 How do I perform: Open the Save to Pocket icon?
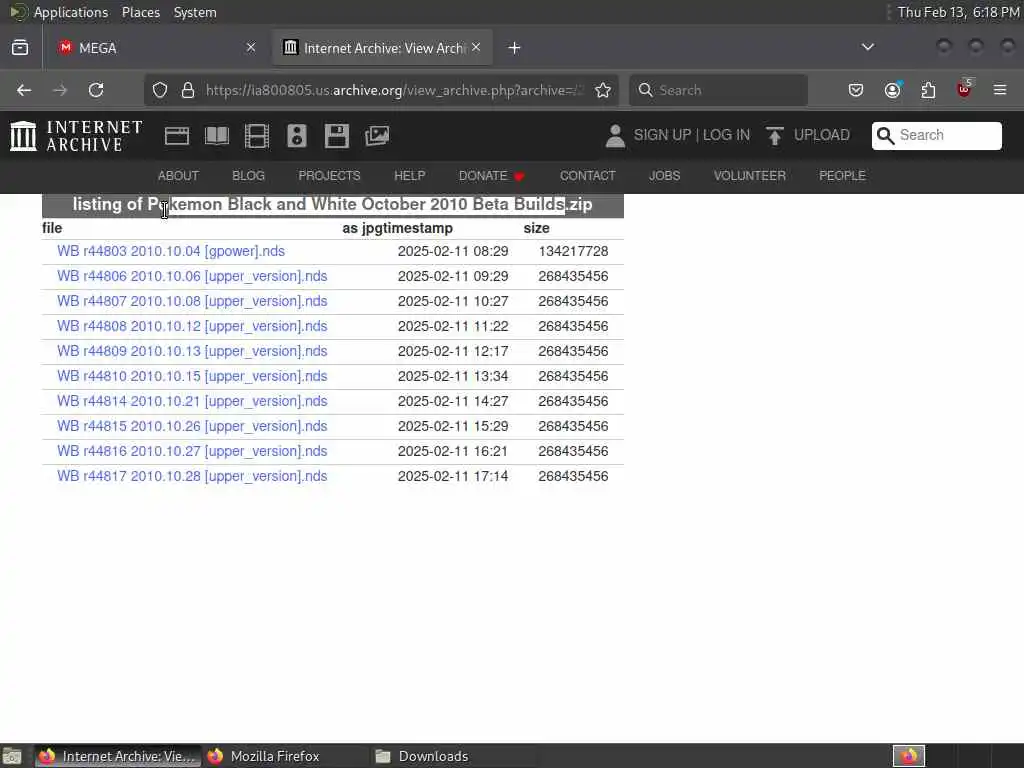point(856,90)
